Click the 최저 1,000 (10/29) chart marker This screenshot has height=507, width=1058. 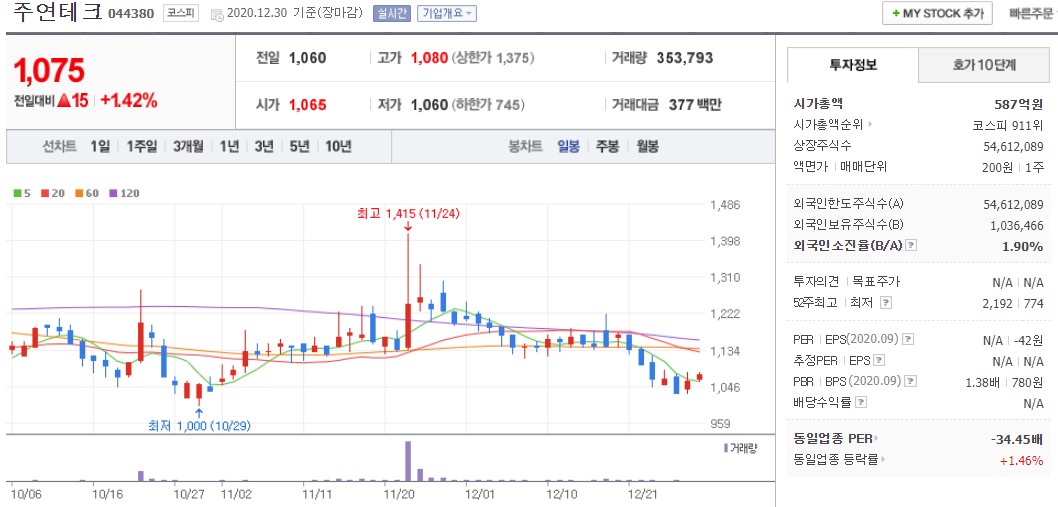click(x=200, y=425)
